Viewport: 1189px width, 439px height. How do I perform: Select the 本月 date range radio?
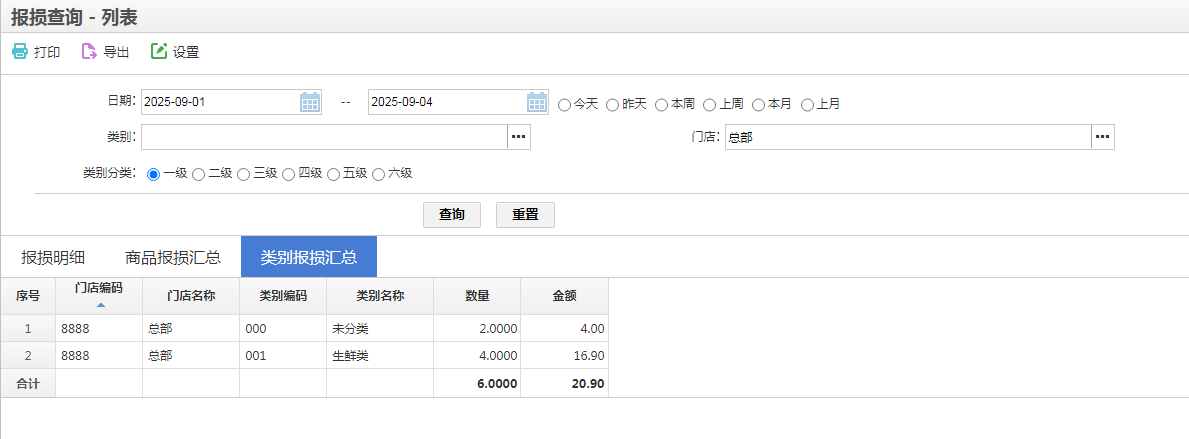tap(759, 104)
